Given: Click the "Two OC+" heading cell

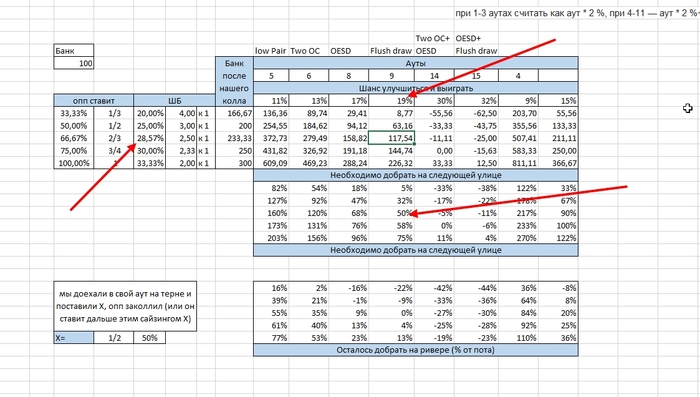Looking at the screenshot, I should tap(433, 38).
